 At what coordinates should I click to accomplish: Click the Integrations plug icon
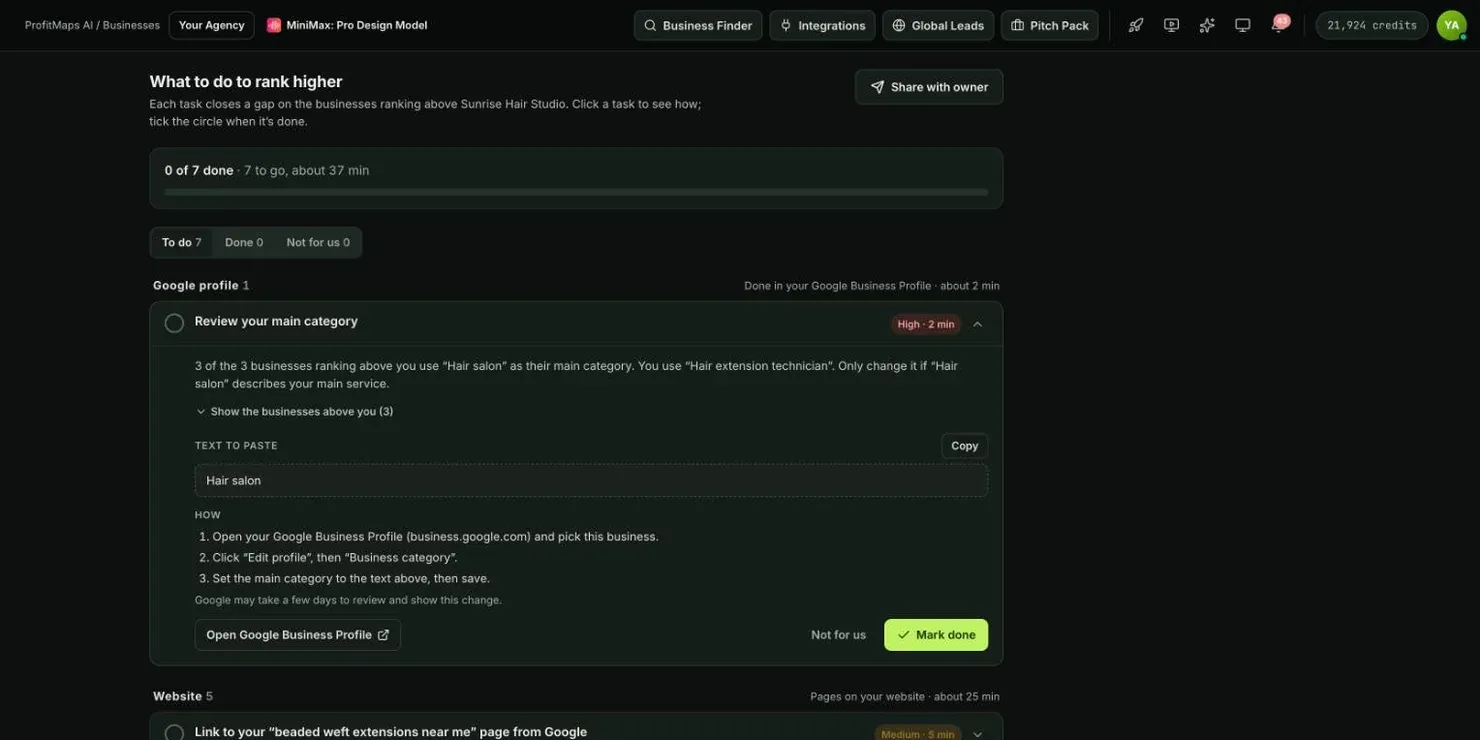(x=786, y=25)
